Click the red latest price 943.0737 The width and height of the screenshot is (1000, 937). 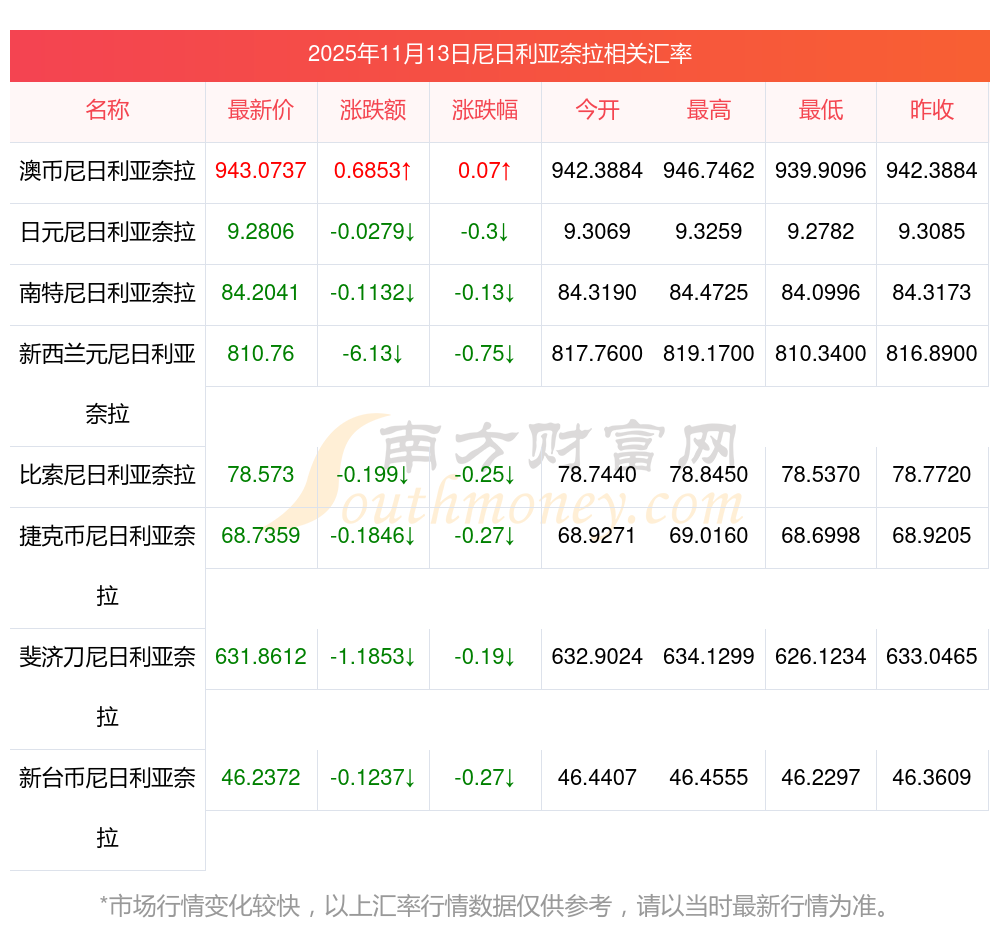tap(261, 171)
